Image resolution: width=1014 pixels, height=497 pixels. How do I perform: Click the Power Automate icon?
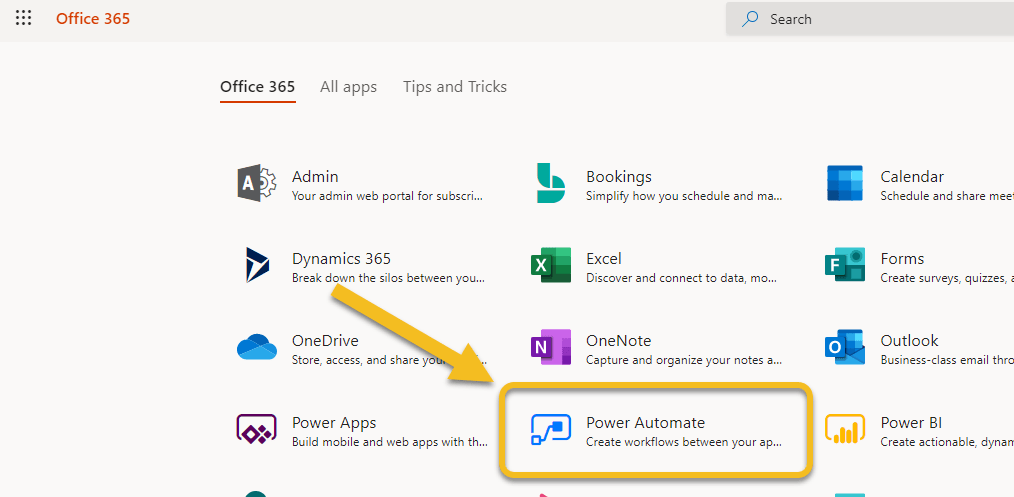pos(551,429)
